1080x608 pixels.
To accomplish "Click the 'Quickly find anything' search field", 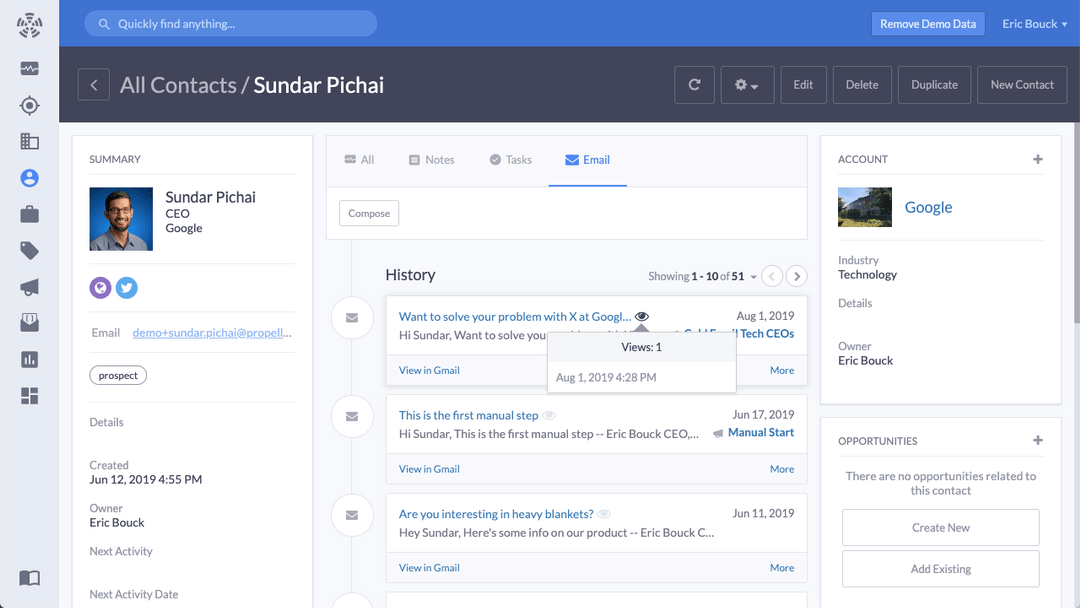I will pos(230,23).
